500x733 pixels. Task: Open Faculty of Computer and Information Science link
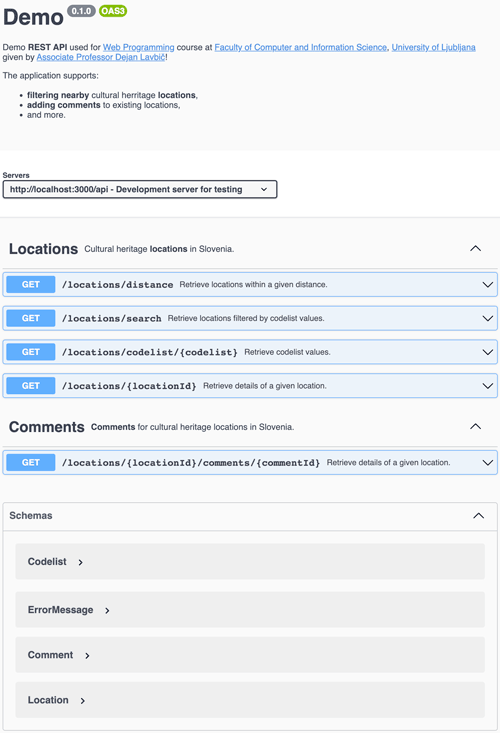pos(300,47)
